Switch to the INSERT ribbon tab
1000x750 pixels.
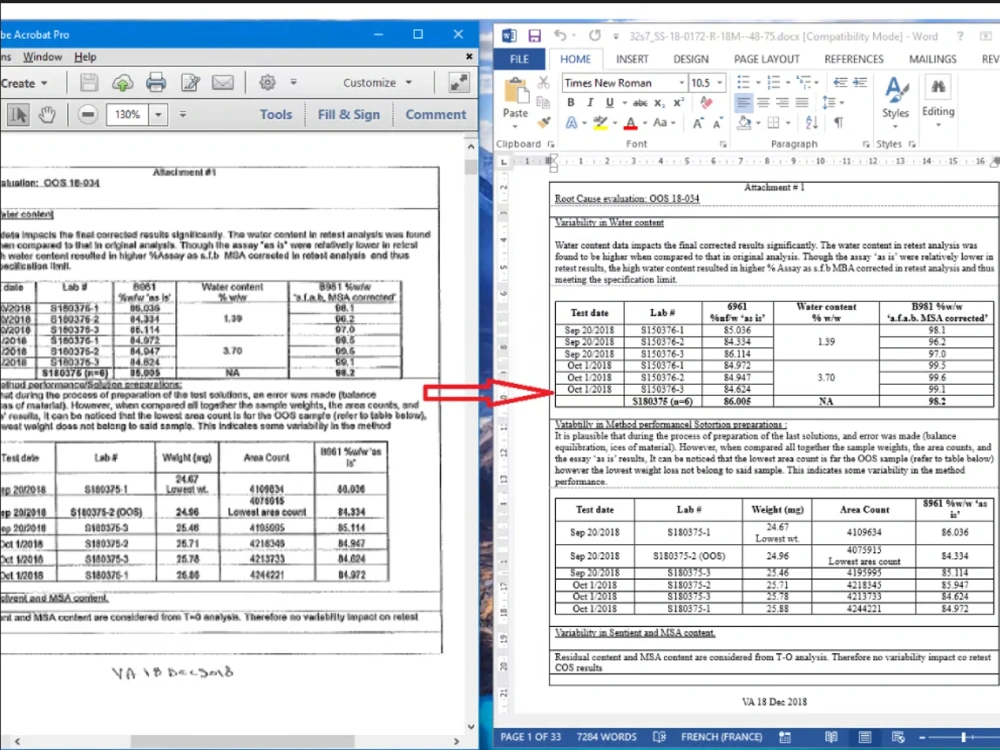(x=632, y=59)
